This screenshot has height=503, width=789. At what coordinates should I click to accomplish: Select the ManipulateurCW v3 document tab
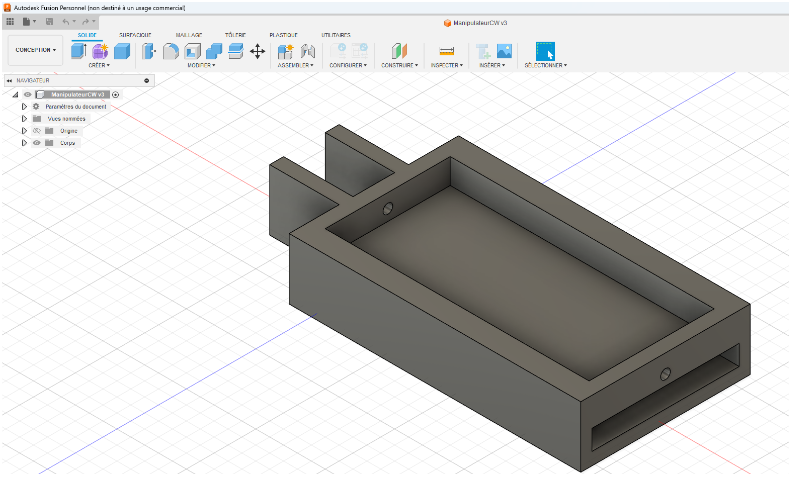(476, 23)
